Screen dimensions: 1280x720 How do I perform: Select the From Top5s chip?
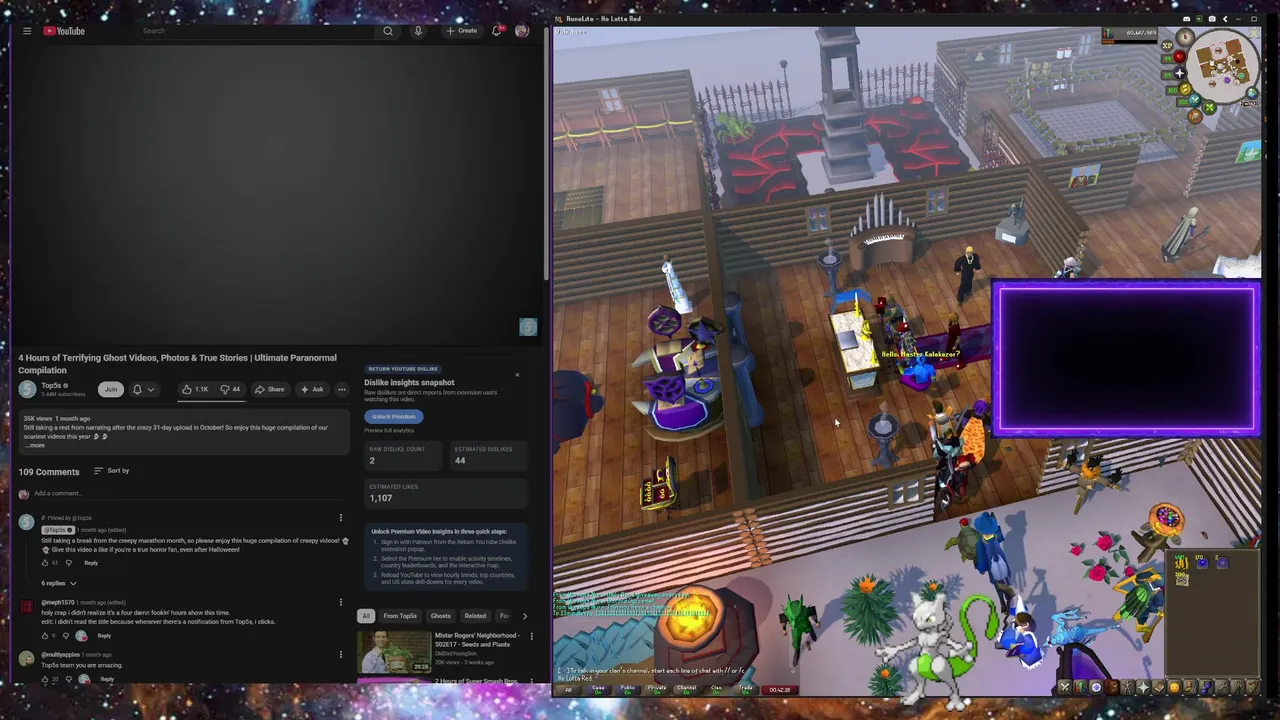coord(400,616)
